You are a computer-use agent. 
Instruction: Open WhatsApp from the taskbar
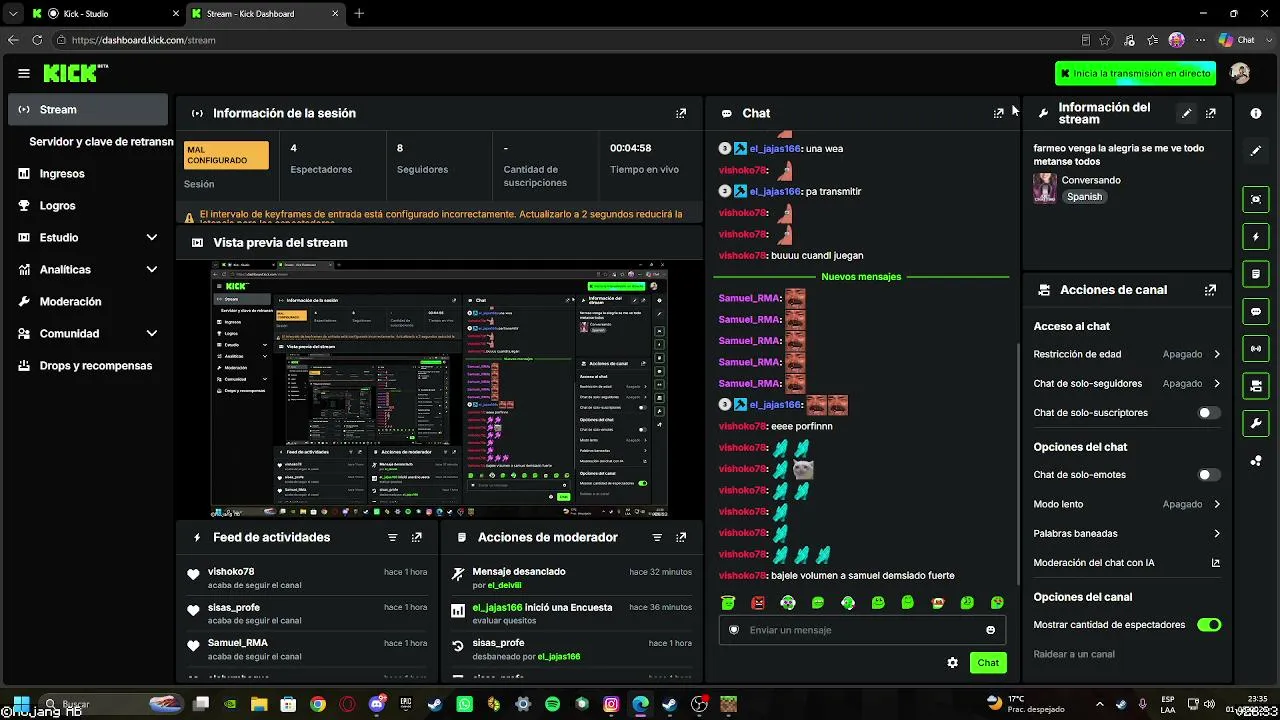pyautogui.click(x=464, y=704)
